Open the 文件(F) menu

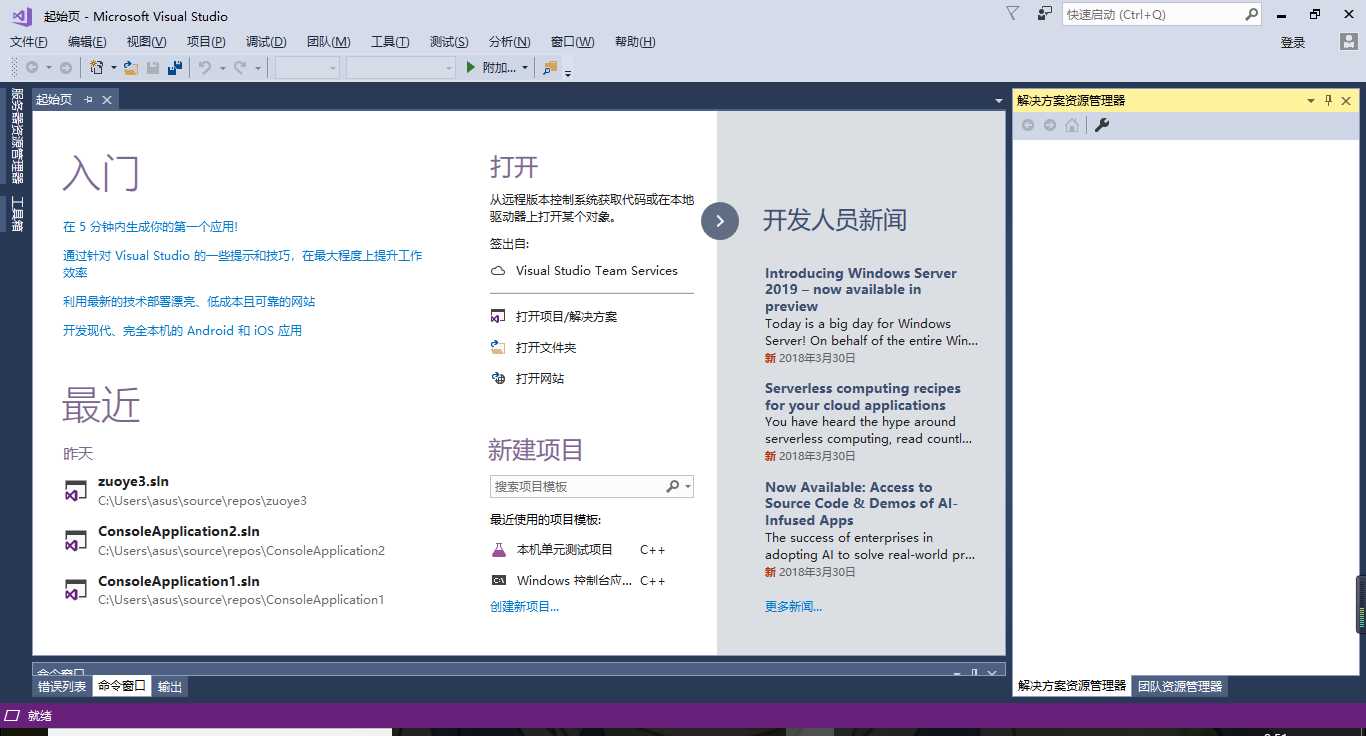(x=29, y=41)
